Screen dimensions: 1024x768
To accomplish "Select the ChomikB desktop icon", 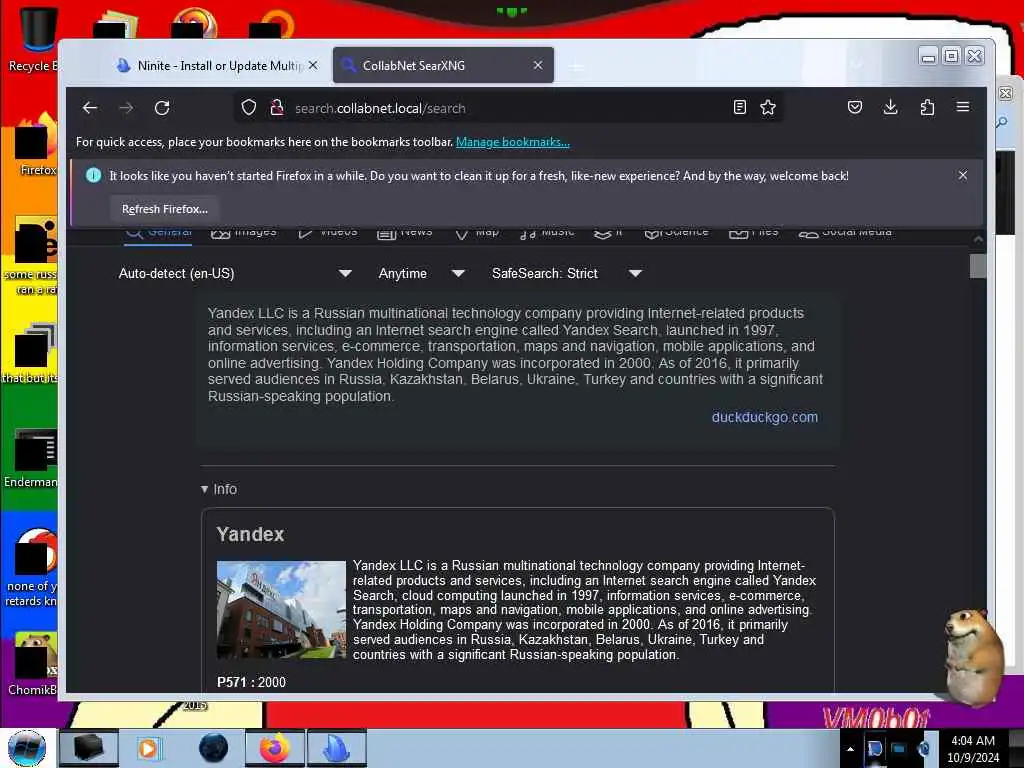I will (33, 665).
